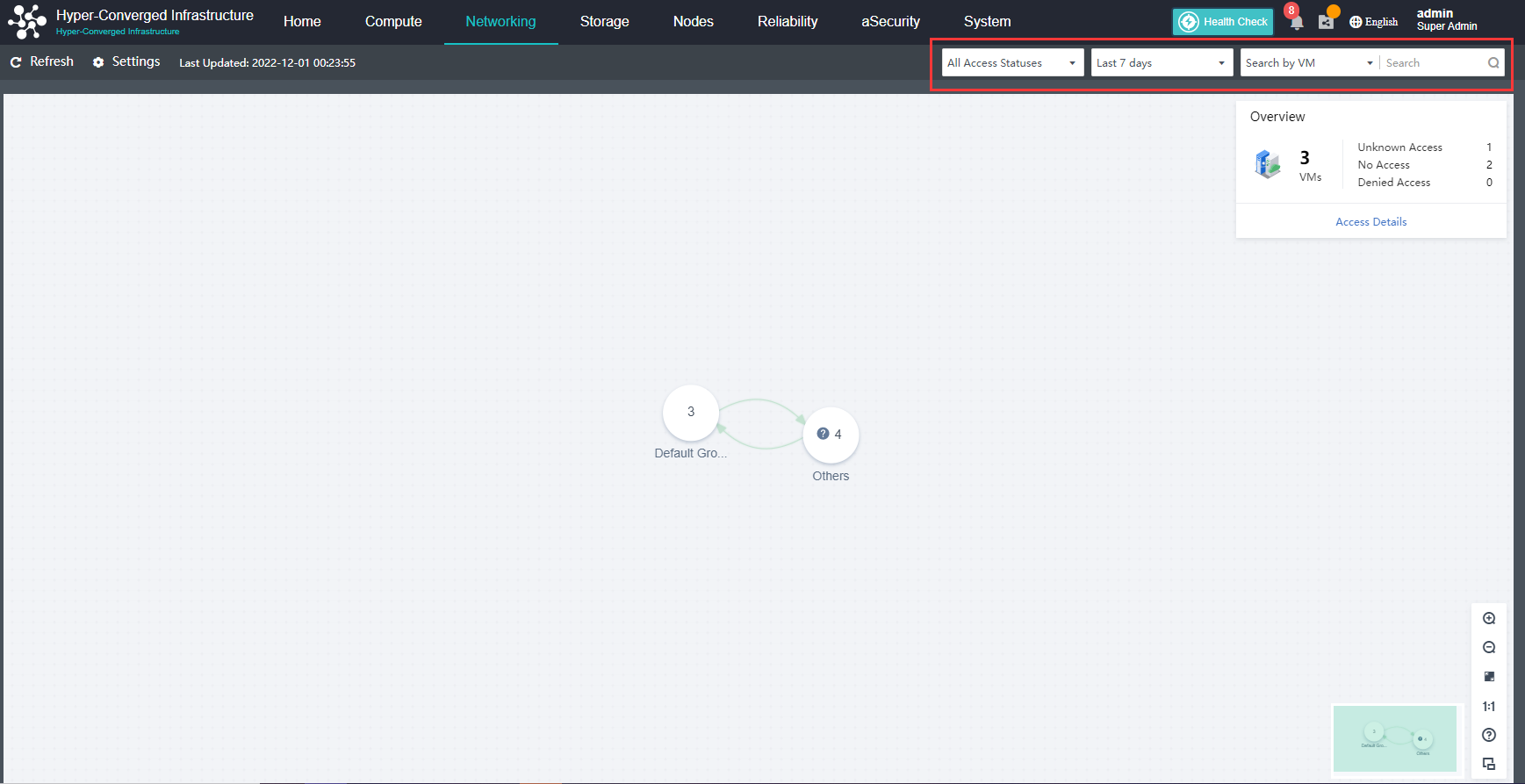Viewport: 1525px width, 784px height.
Task: Click the No Access row
Action: pyautogui.click(x=1425, y=165)
